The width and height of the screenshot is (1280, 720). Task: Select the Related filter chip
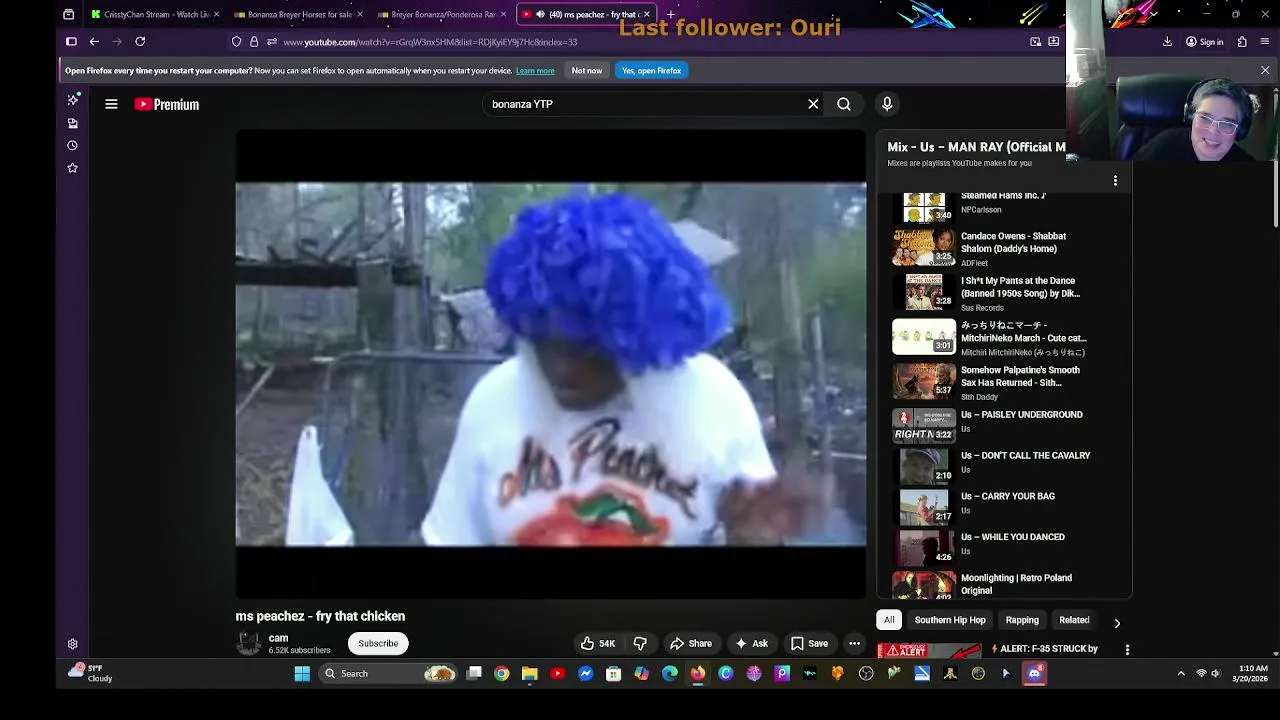coord(1074,620)
